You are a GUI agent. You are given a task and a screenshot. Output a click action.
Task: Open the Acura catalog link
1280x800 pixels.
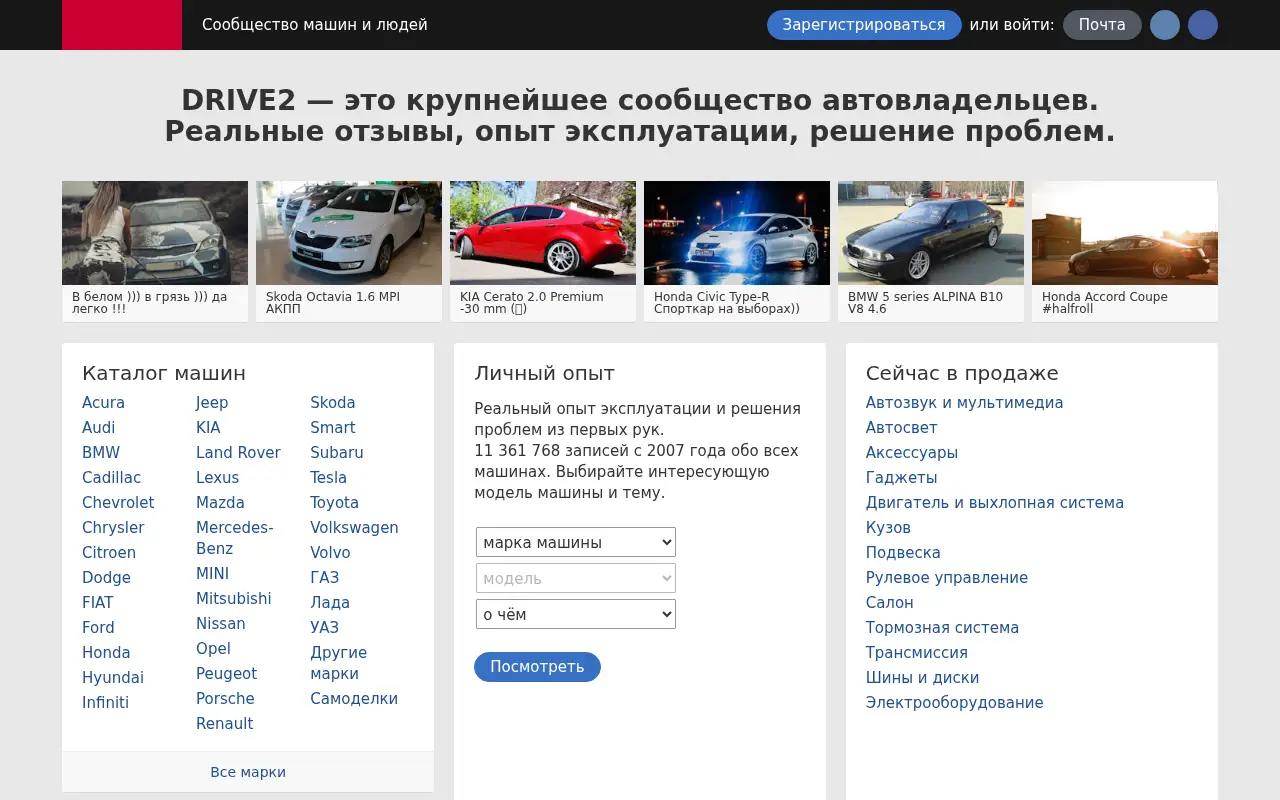103,403
